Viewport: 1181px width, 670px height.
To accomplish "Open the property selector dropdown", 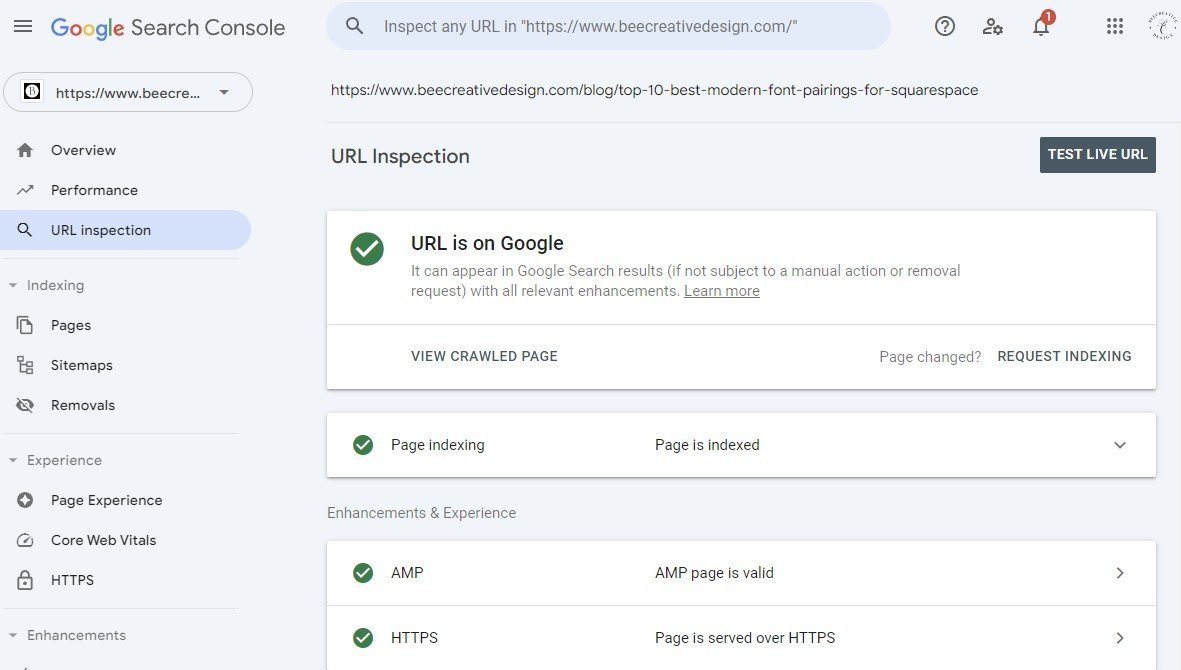I will pos(128,93).
